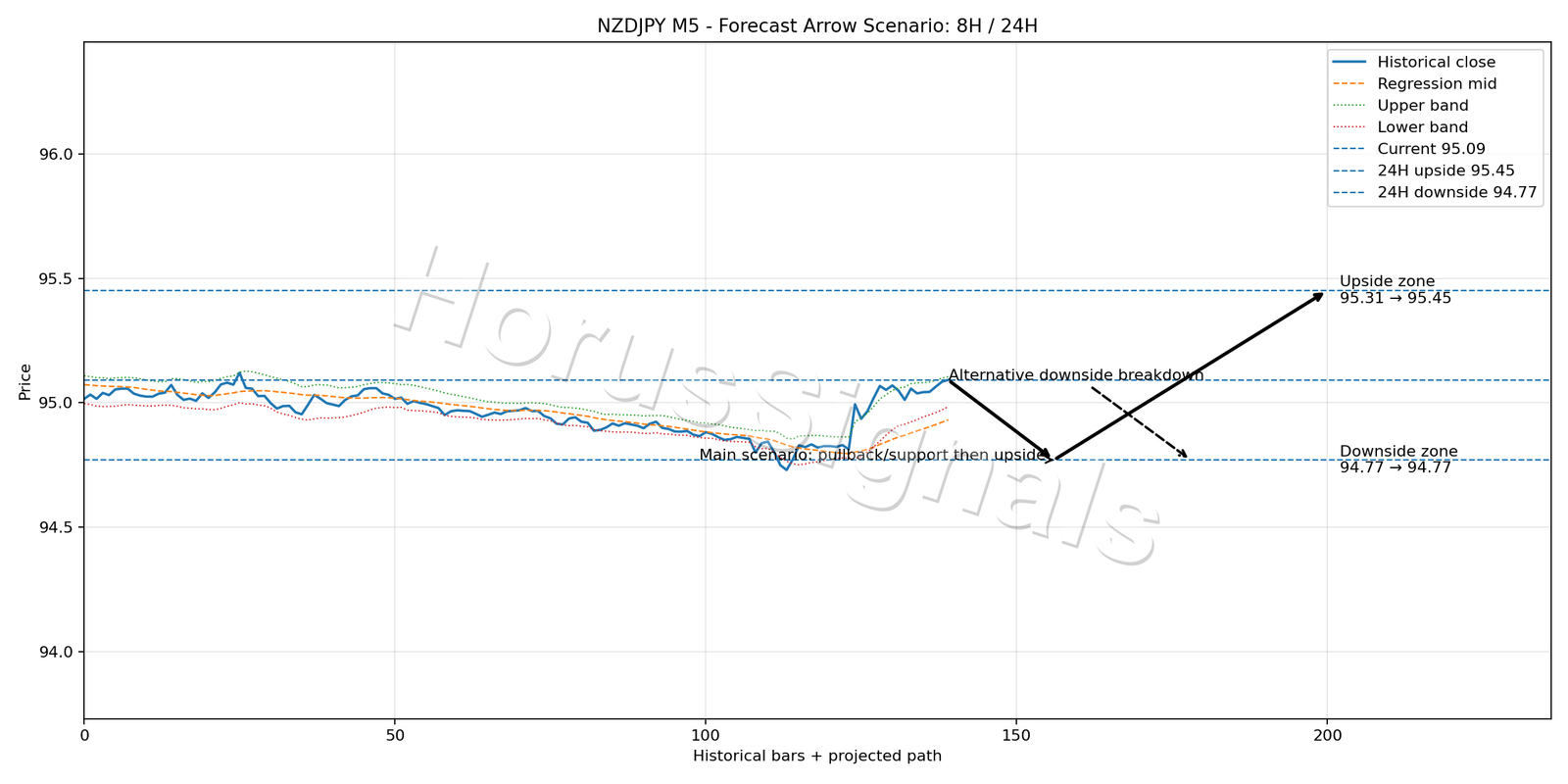1568x784 pixels.
Task: Click the 'Historical bars + projected path' axis label
Action: (817, 756)
